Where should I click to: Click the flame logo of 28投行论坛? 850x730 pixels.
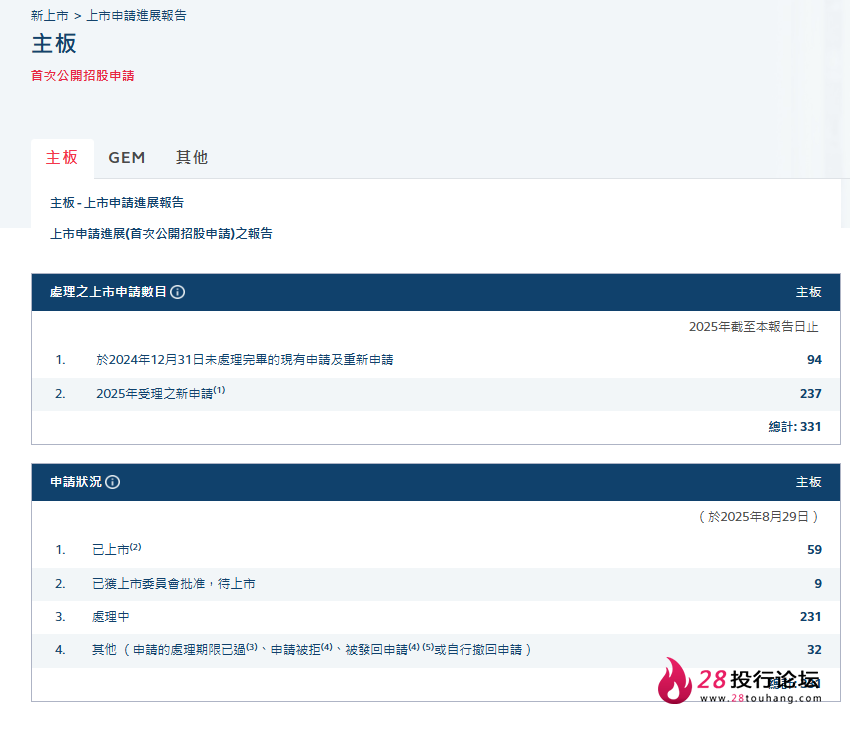675,682
